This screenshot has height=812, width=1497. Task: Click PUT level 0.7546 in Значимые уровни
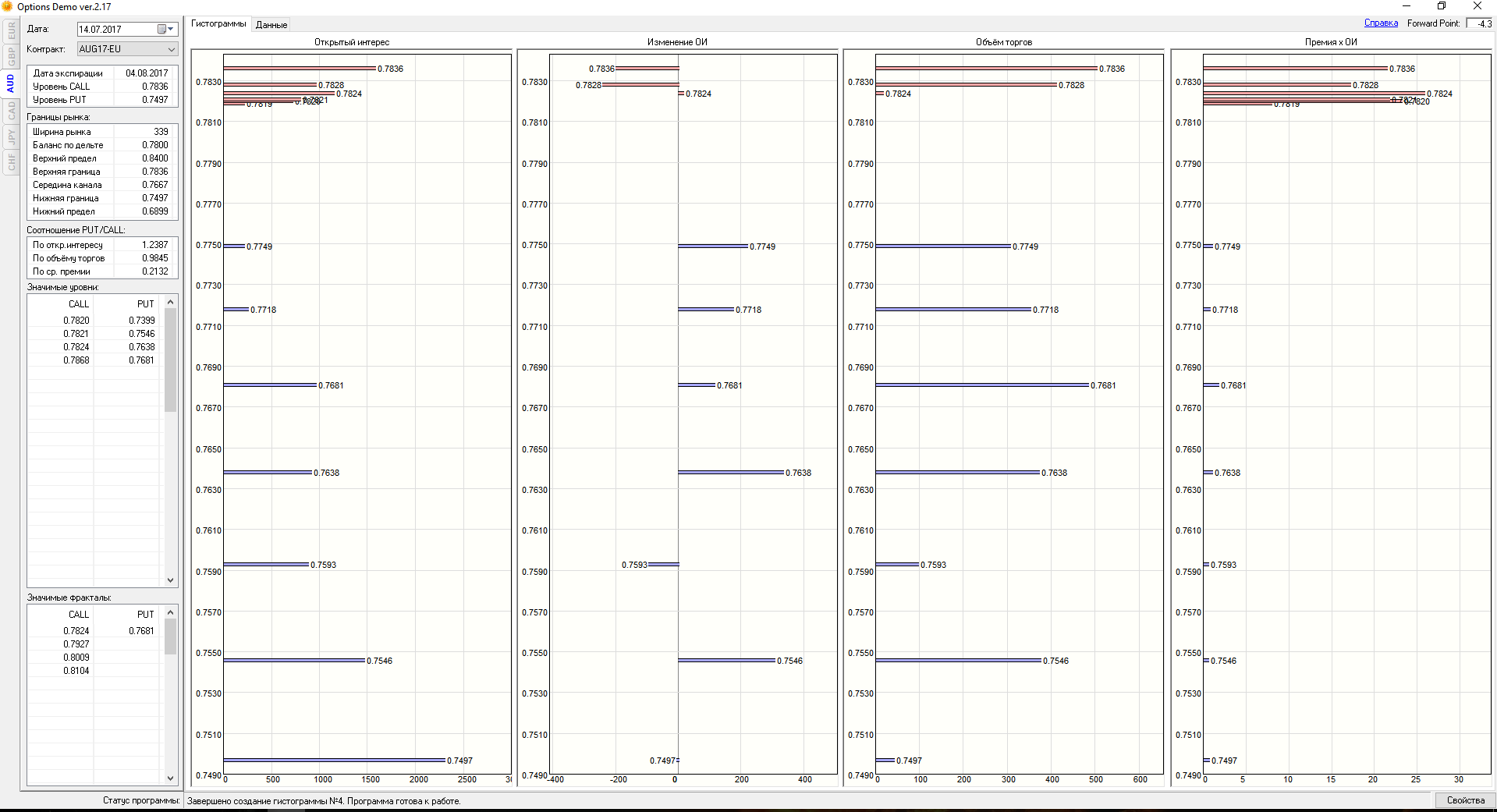tap(142, 334)
